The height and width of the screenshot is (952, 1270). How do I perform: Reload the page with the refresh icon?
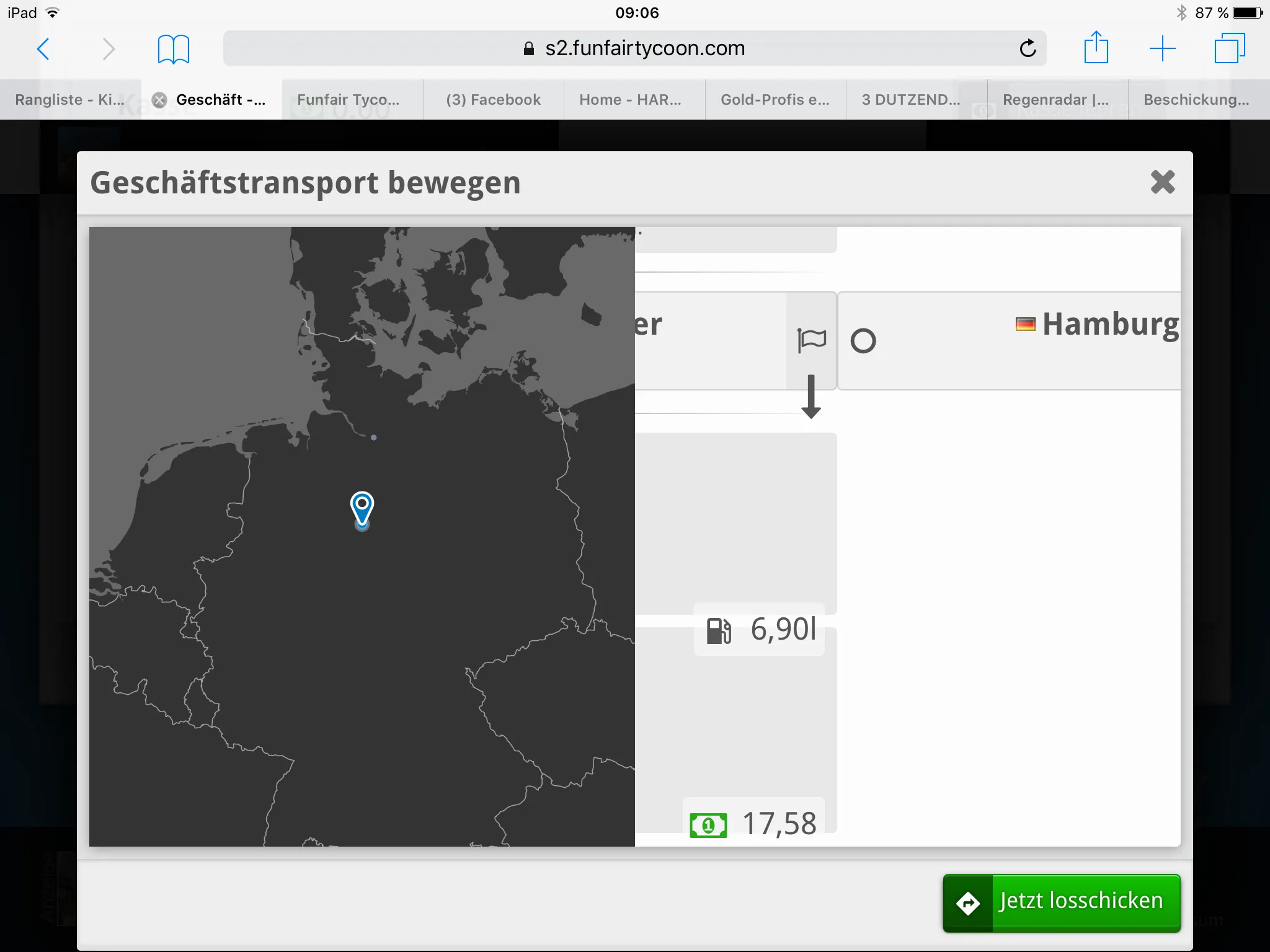[1028, 48]
